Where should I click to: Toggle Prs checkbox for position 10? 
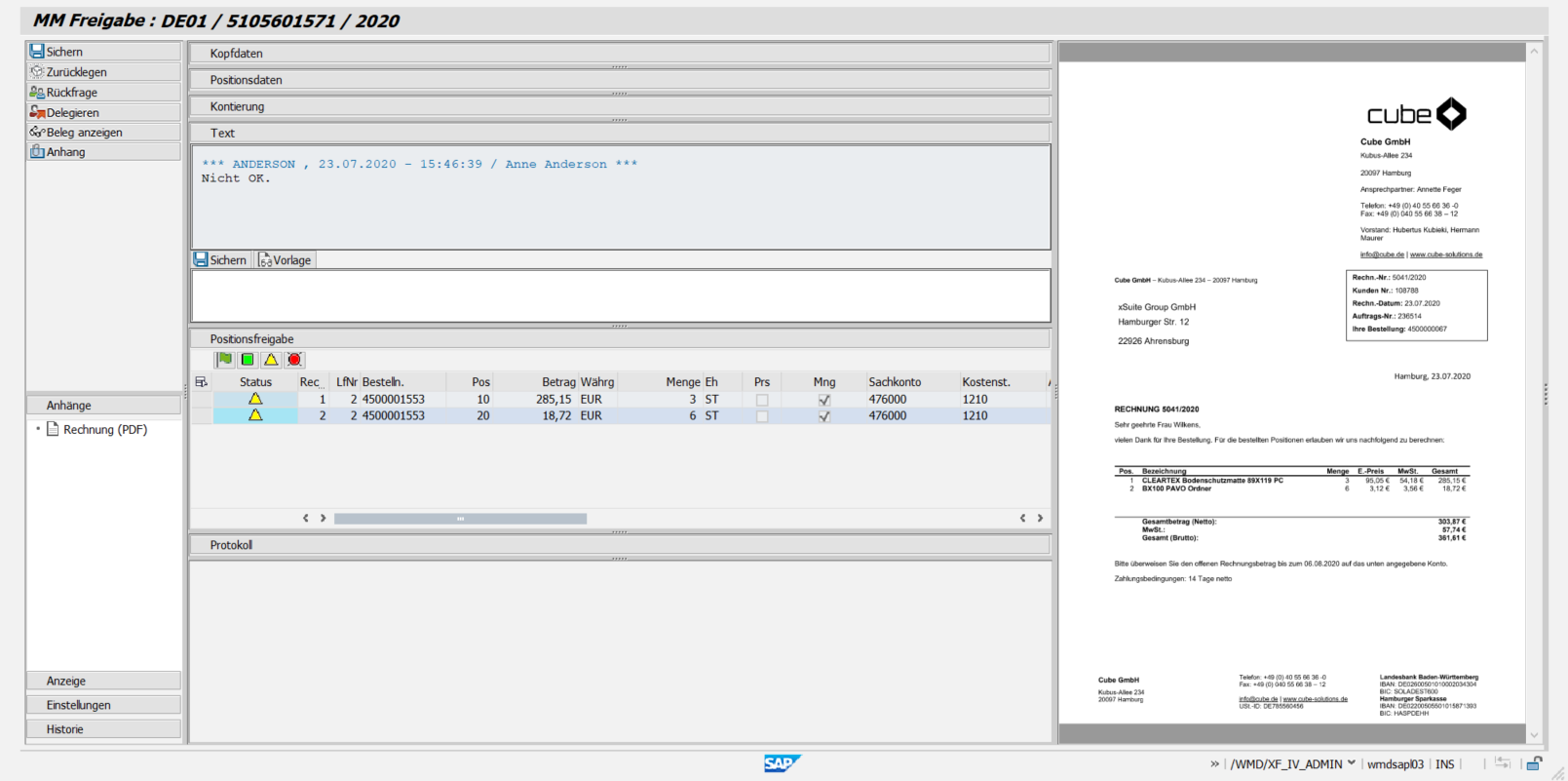pos(762,400)
